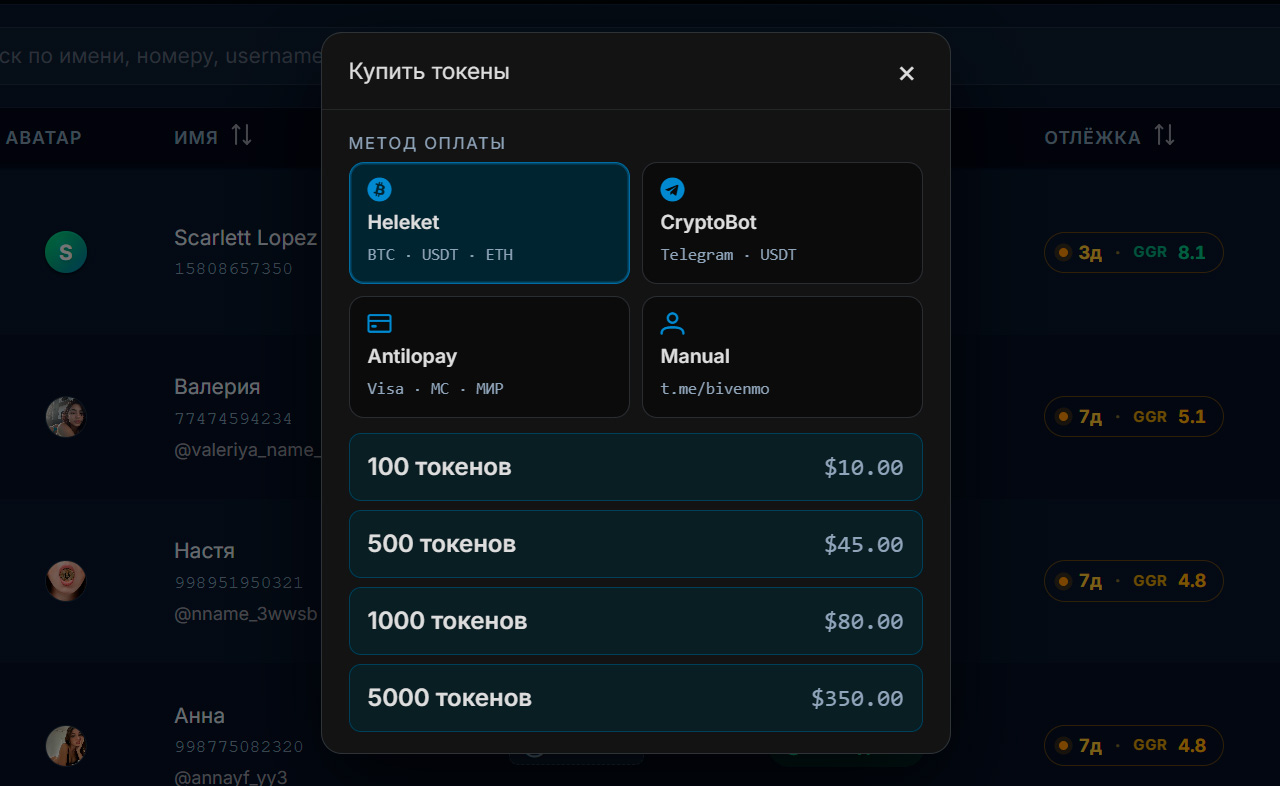The height and width of the screenshot is (786, 1280).
Task: Click Настя's 7д GGR 4.8 badge
Action: (1134, 581)
